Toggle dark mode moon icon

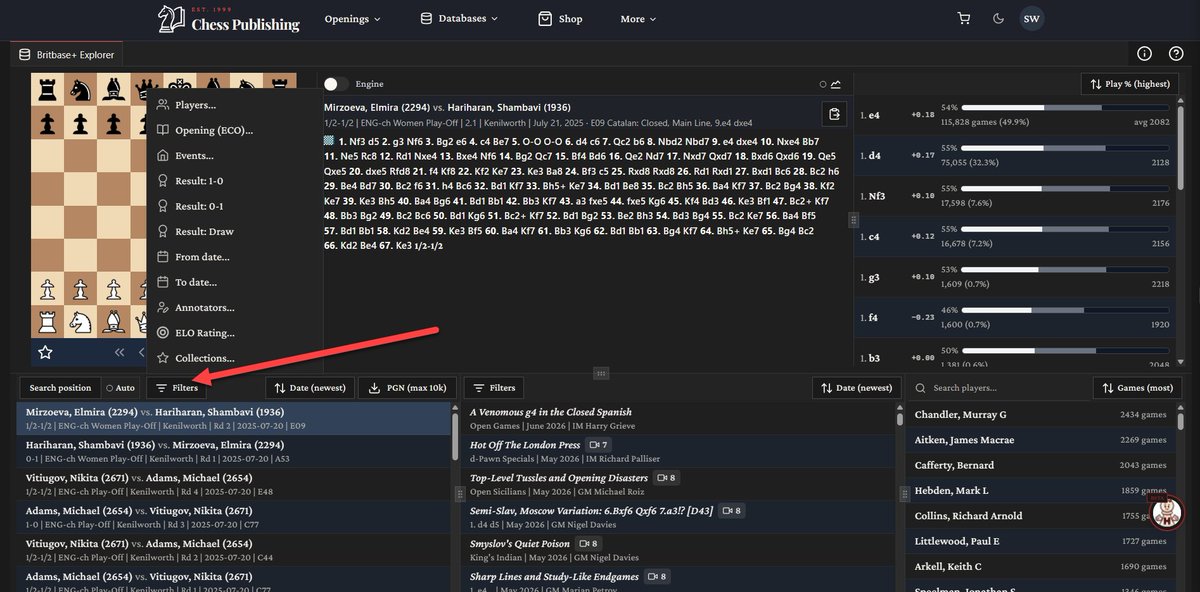pyautogui.click(x=998, y=18)
